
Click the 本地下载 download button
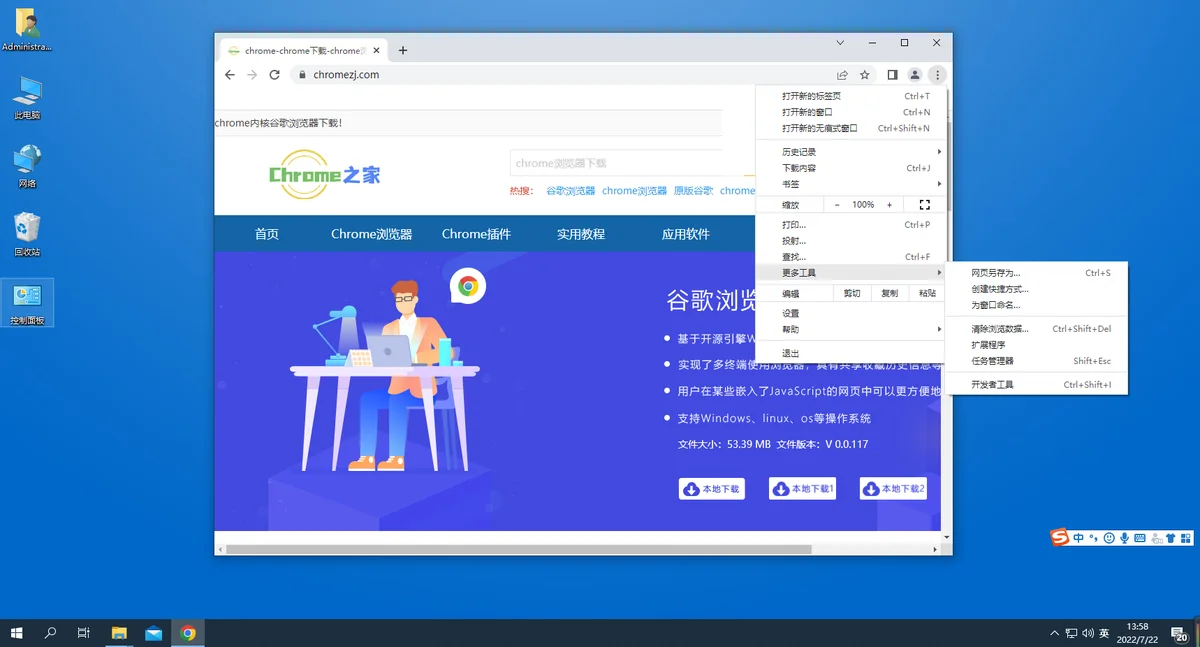(712, 489)
